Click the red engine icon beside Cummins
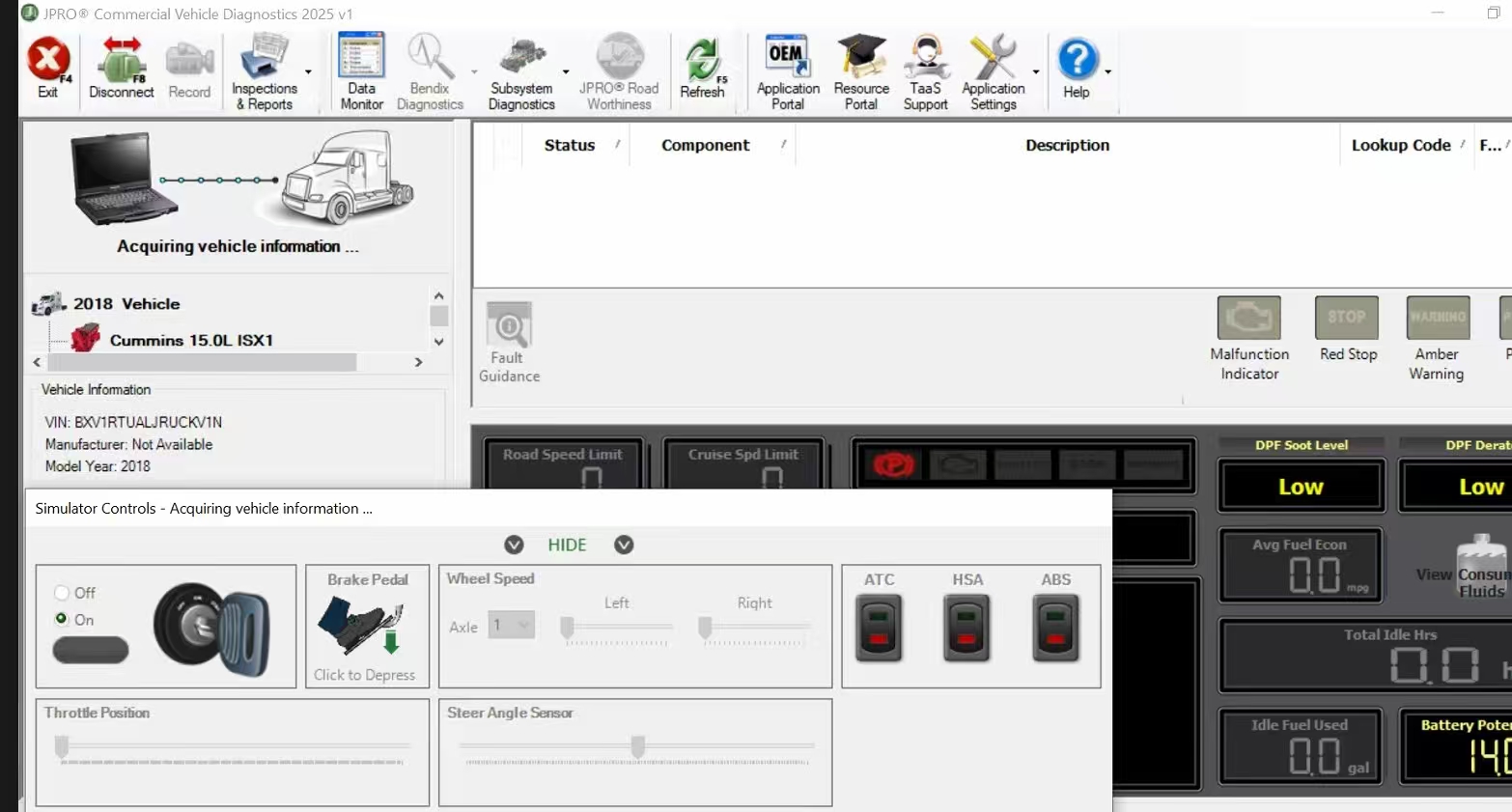Image resolution: width=1512 pixels, height=812 pixels. pos(86,338)
